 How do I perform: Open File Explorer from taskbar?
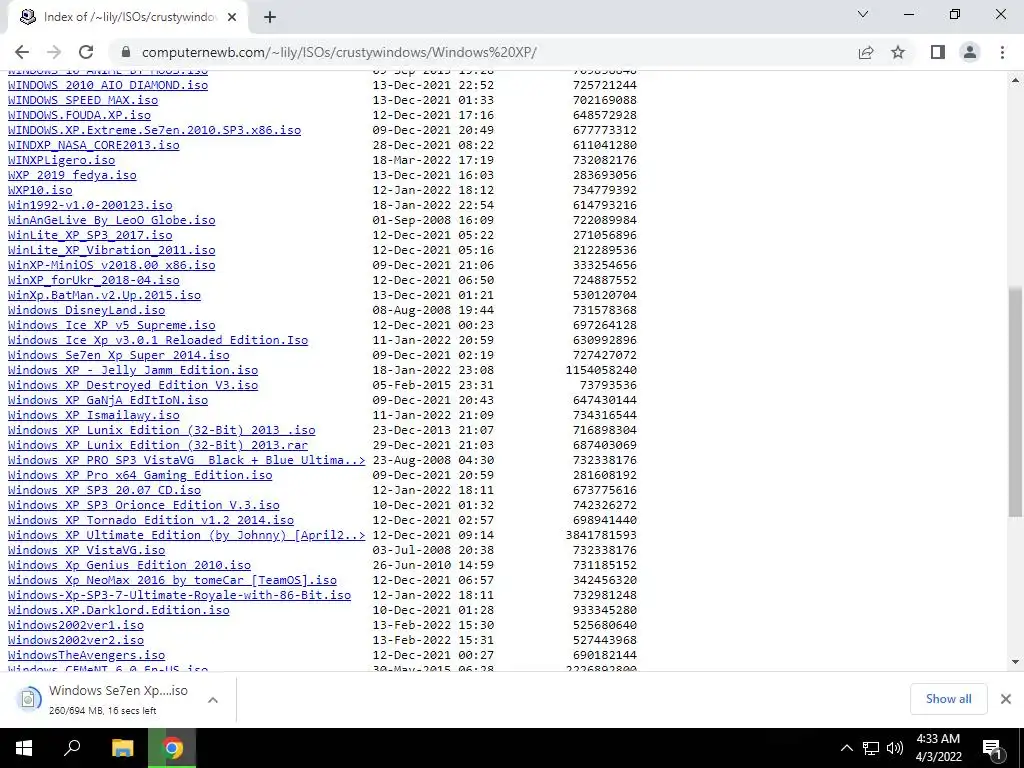pos(122,748)
